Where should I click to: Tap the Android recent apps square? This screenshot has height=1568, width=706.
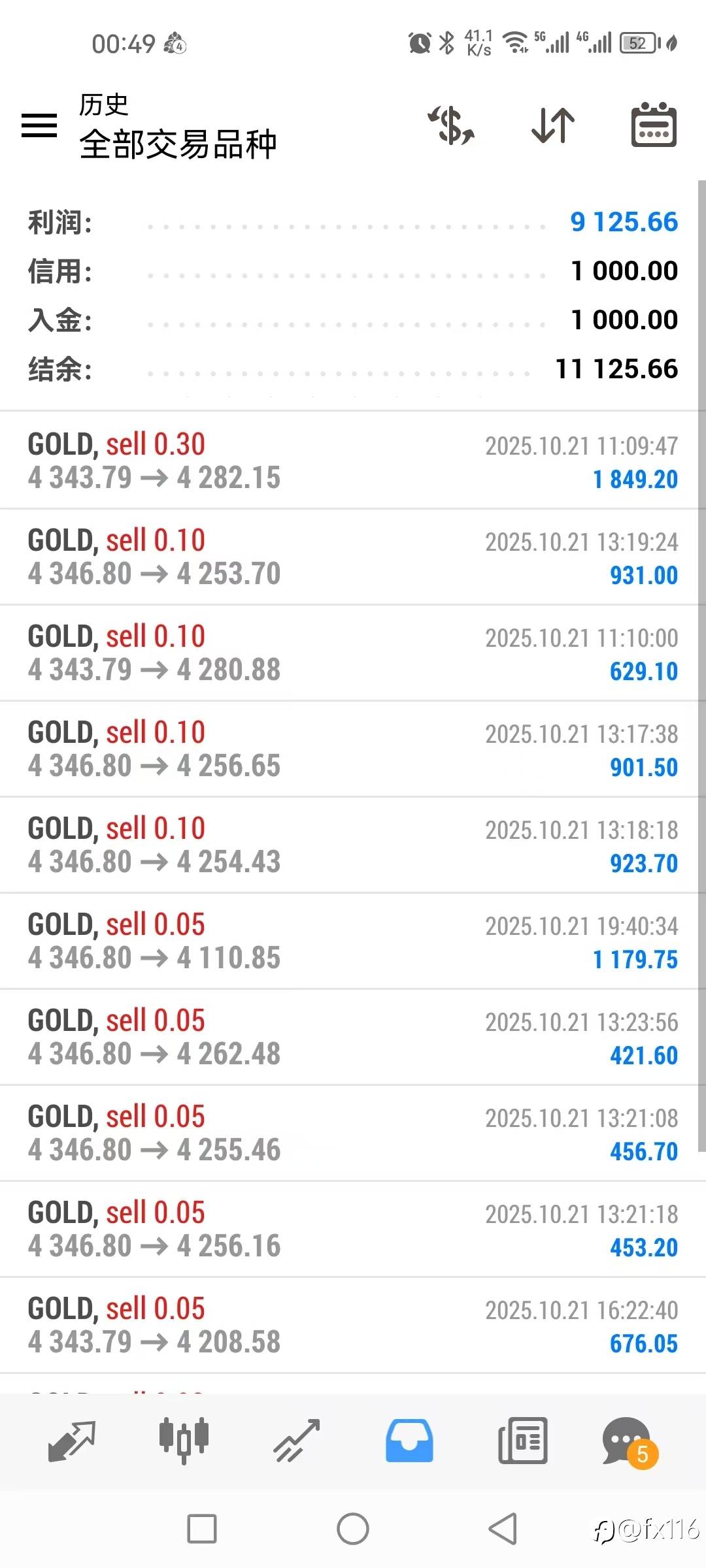[202, 1529]
